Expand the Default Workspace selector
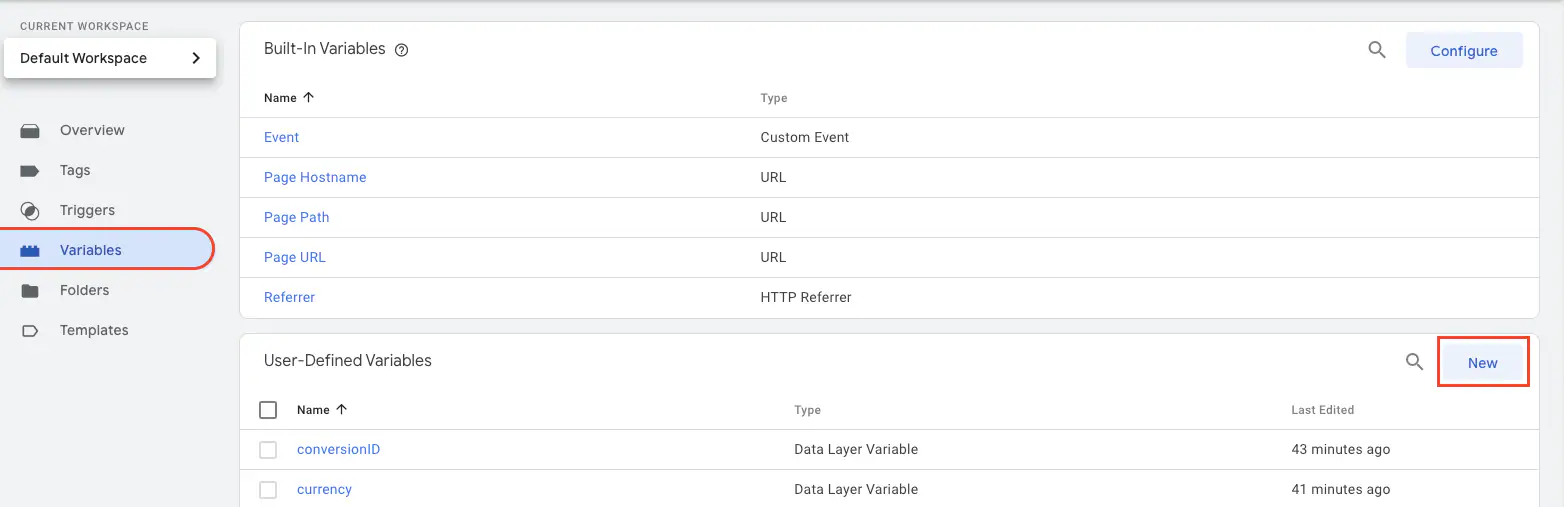Viewport: 1564px width, 507px height. (110, 58)
